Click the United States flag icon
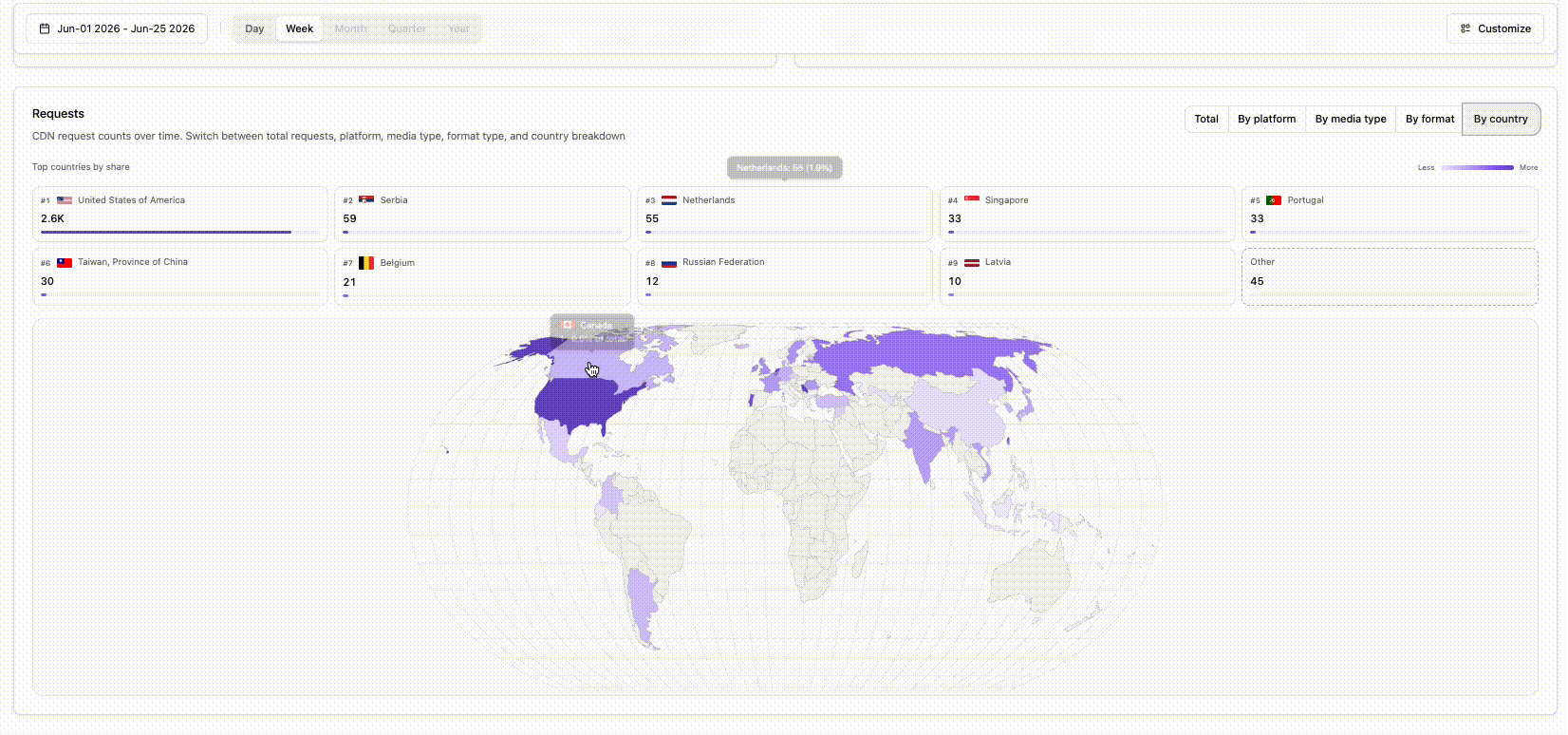1568x735 pixels. coord(65,200)
